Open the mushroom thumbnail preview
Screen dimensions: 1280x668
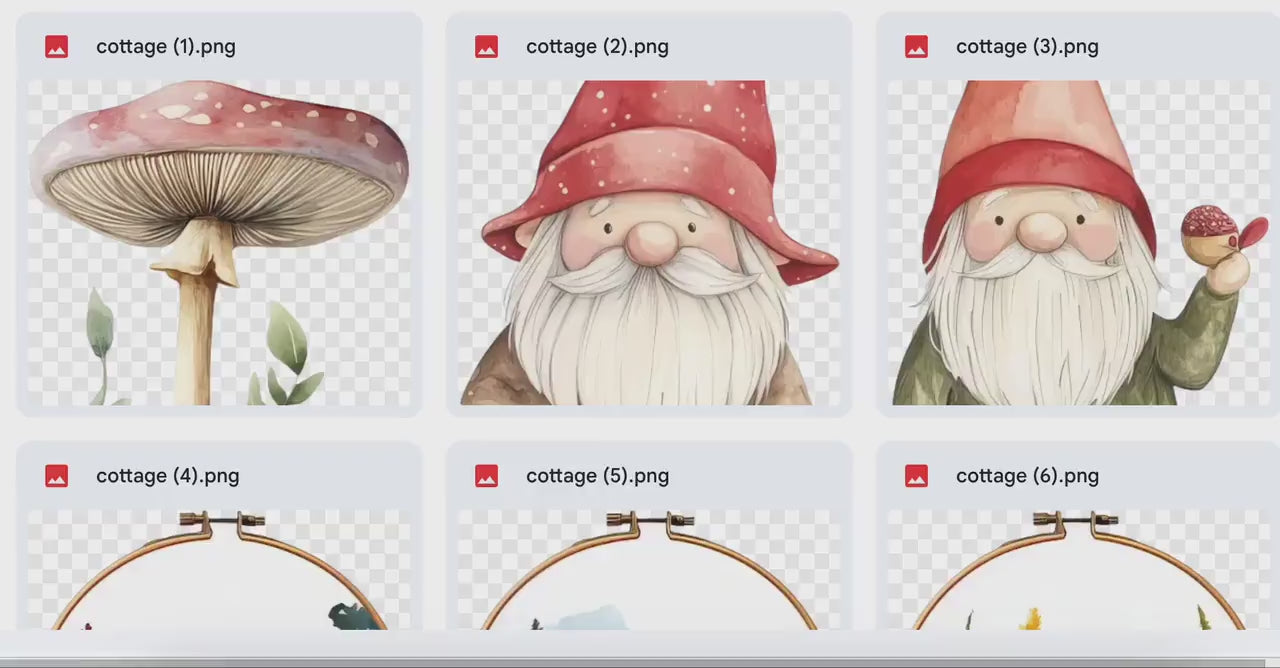[219, 242]
